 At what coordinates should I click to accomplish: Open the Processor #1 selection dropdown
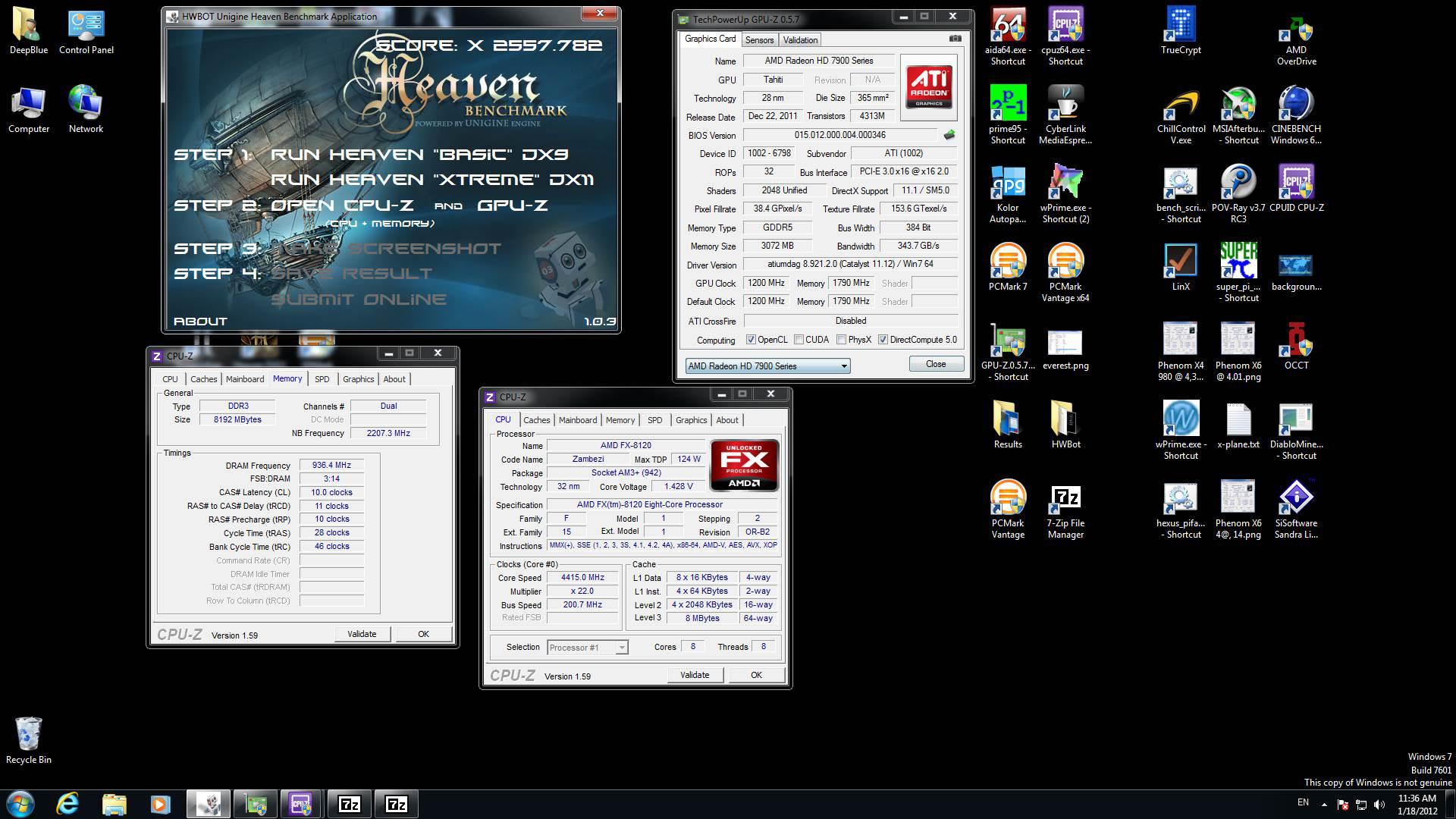[x=588, y=648]
